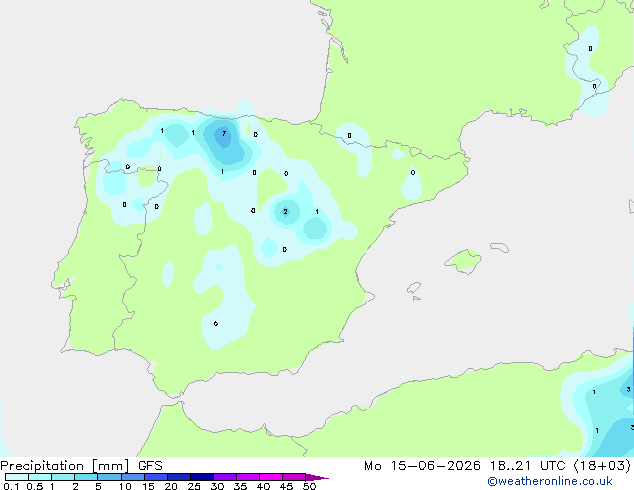Select the 45–50 mm legend swatch
This screenshot has width=634, height=490.
294,477
